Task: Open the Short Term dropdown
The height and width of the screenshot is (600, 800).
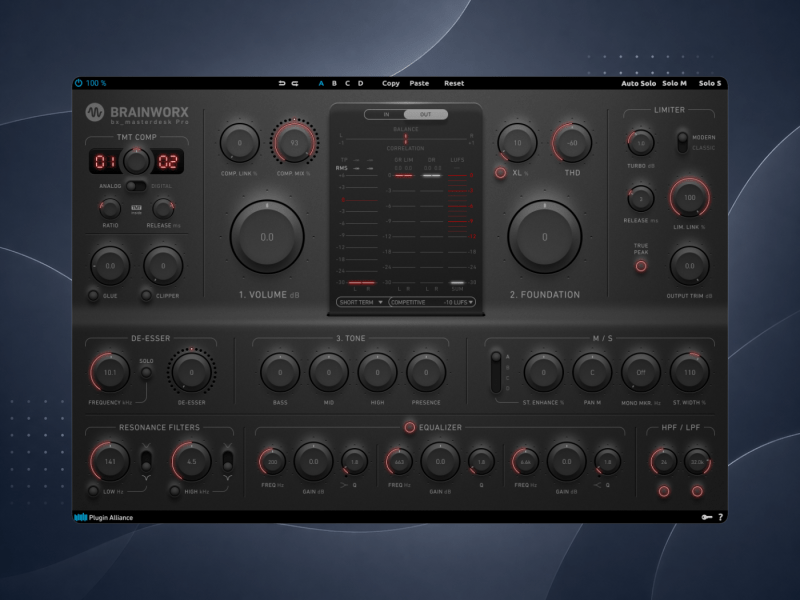Action: (x=361, y=302)
